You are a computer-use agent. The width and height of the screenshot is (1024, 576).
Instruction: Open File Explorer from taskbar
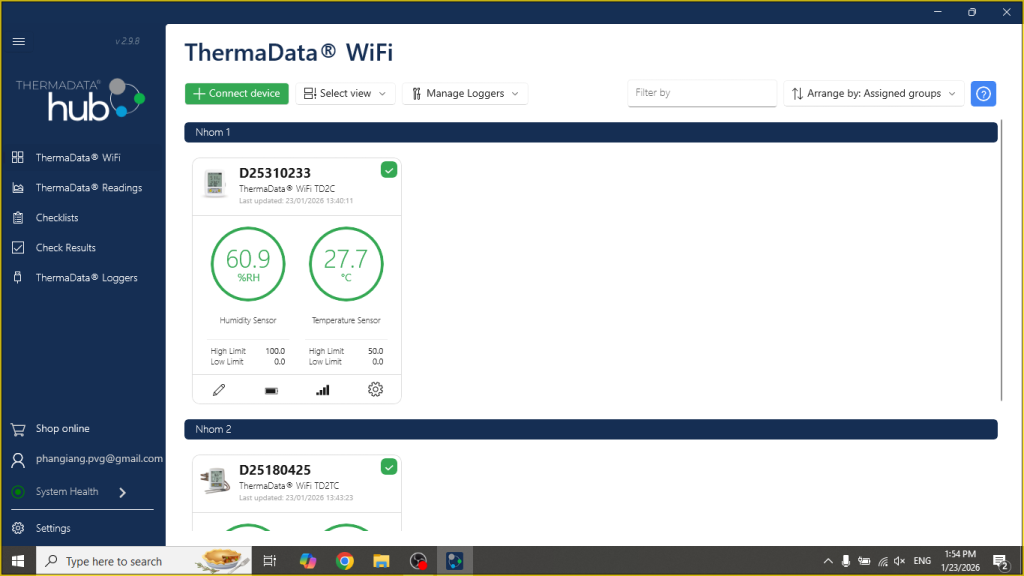(381, 561)
